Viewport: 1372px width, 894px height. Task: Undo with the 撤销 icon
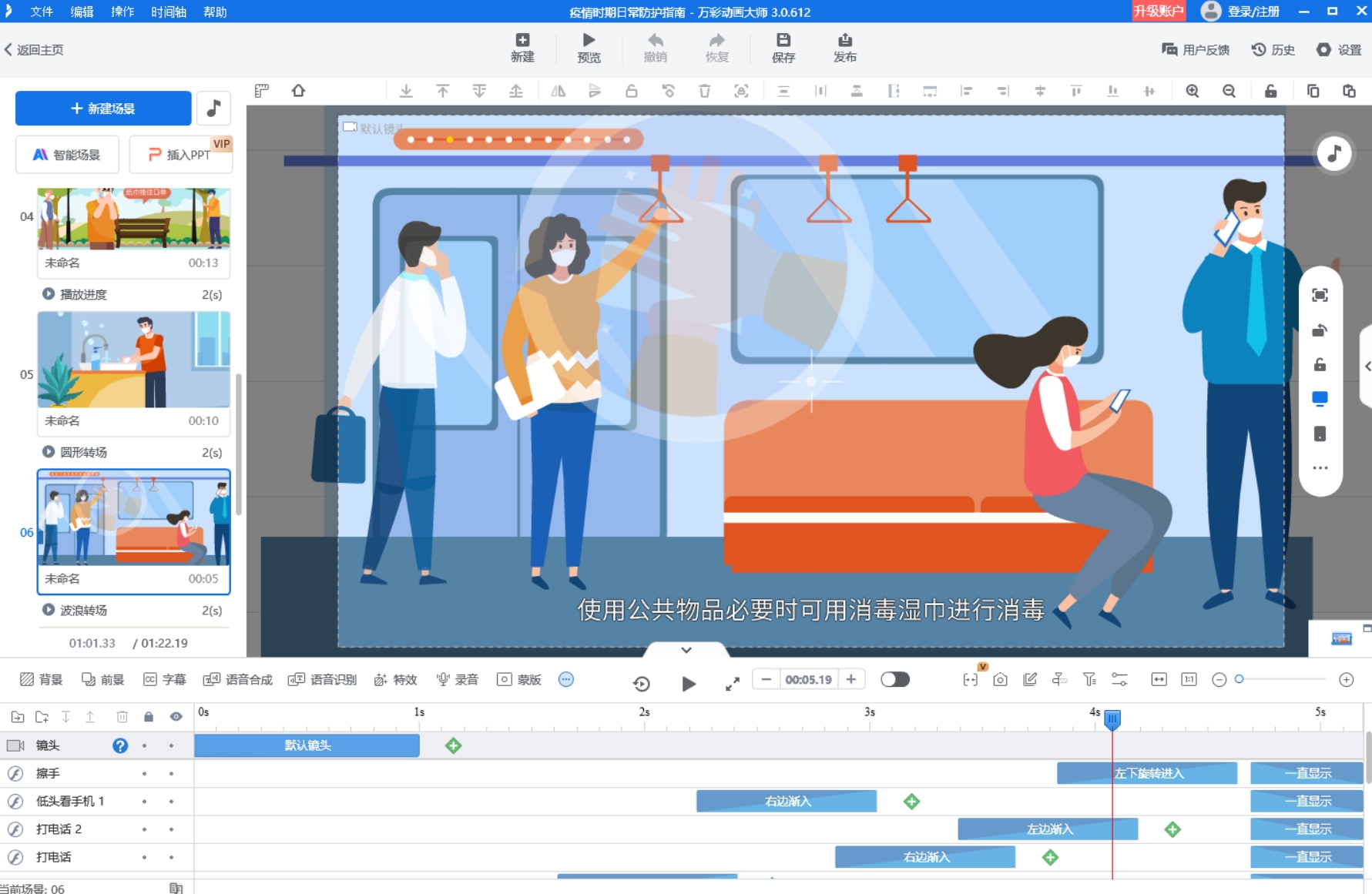pyautogui.click(x=656, y=48)
